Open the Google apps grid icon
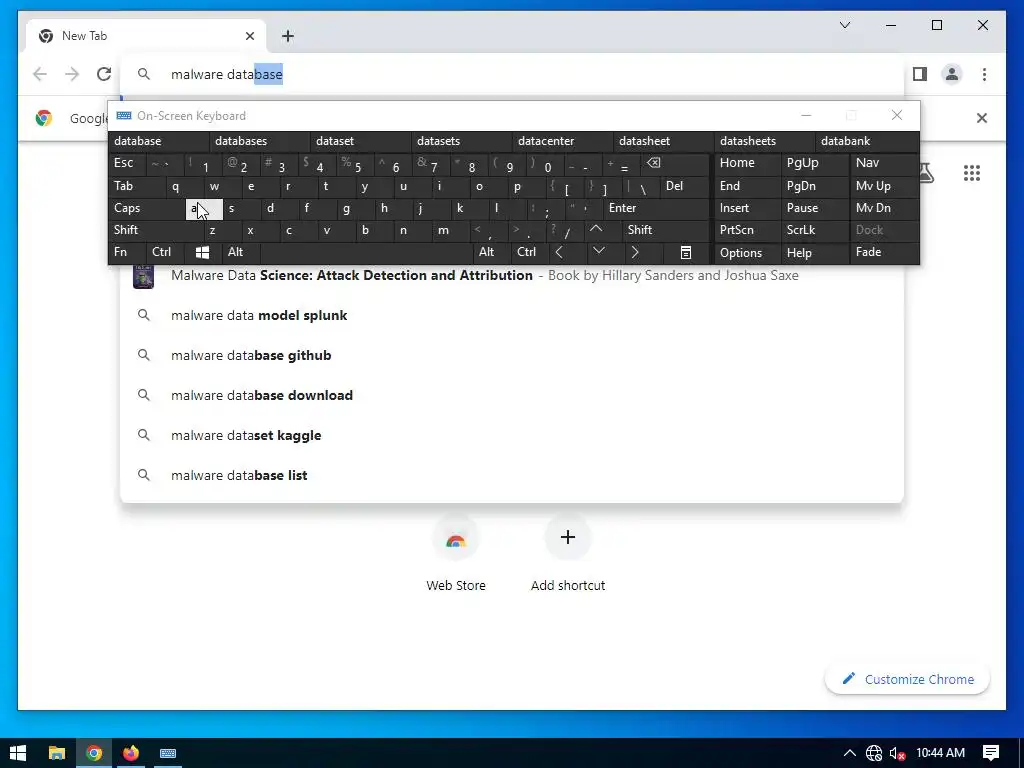1024x768 pixels. pos(972,173)
